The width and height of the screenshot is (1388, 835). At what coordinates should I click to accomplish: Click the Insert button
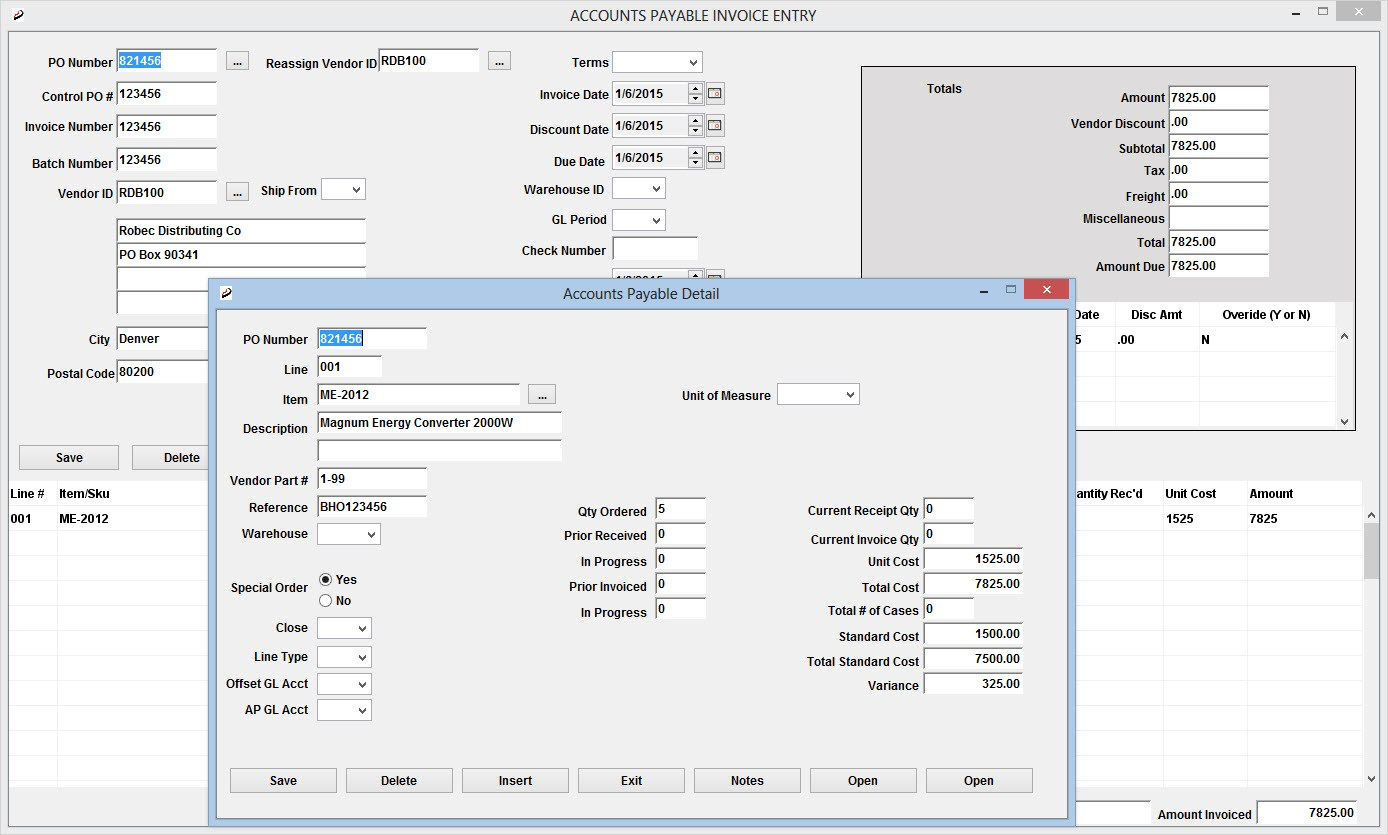click(515, 780)
